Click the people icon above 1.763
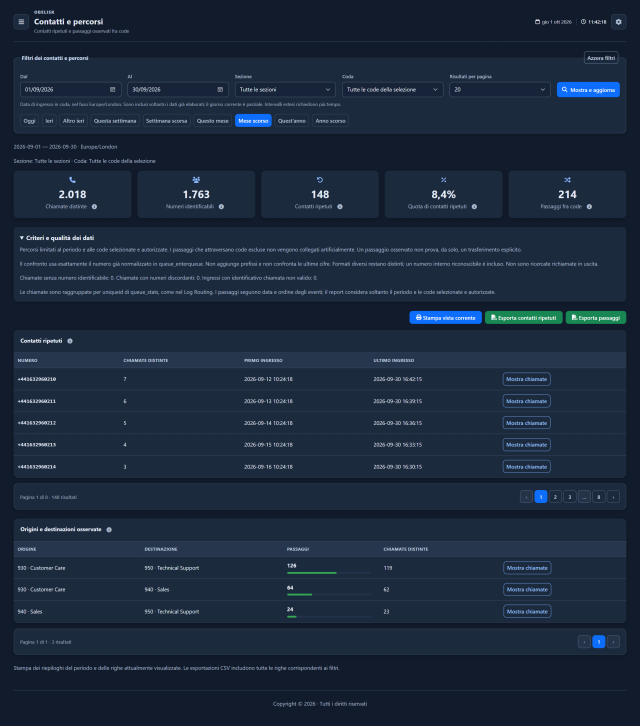The height and width of the screenshot is (726, 640). 196,180
